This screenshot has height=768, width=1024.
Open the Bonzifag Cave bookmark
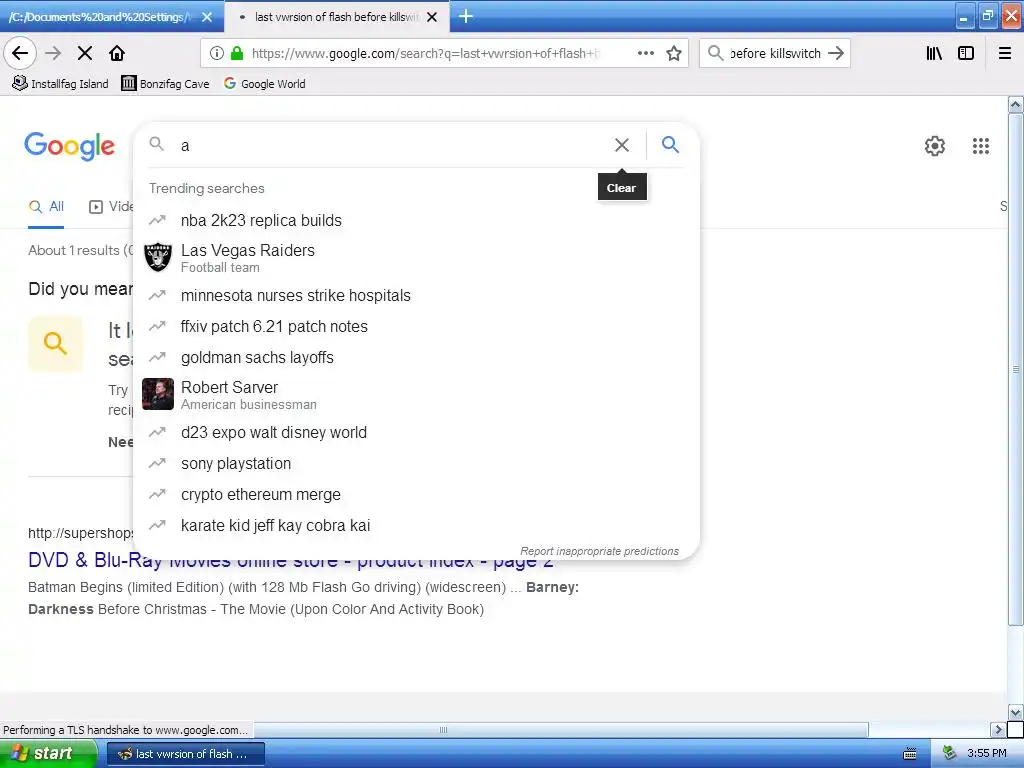coord(165,84)
